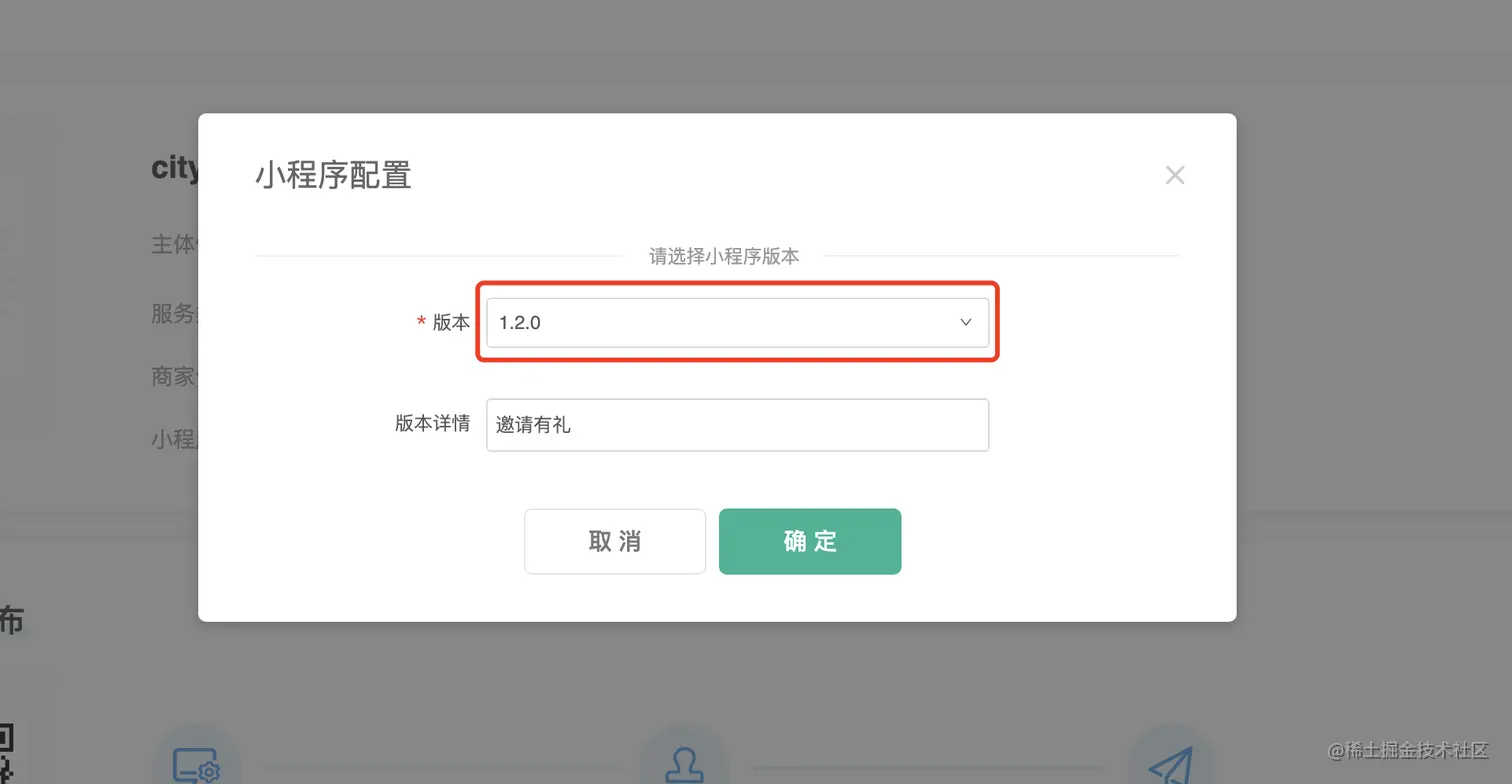Confirm with the green 确定 button
The image size is (1512, 784).
point(810,541)
